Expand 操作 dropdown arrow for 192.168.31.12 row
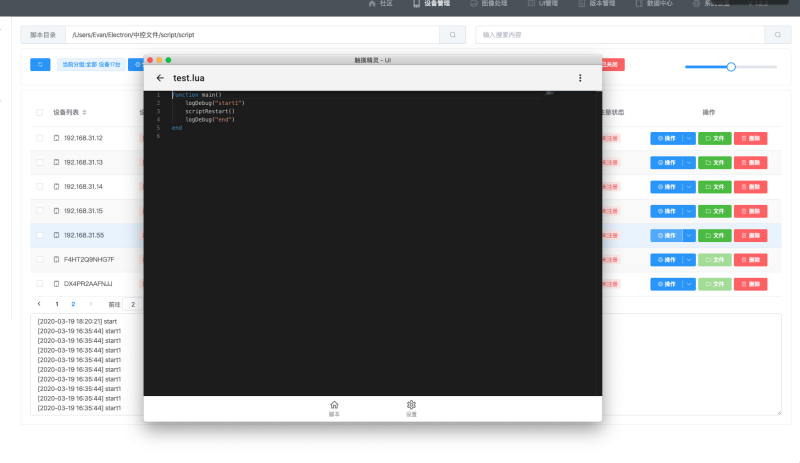The height and width of the screenshot is (463, 800). point(688,138)
